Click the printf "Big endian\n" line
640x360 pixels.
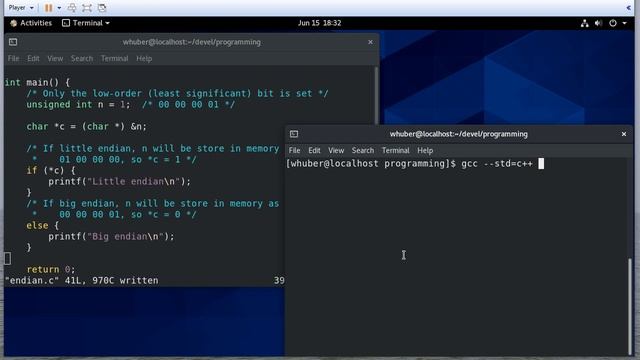111,237
